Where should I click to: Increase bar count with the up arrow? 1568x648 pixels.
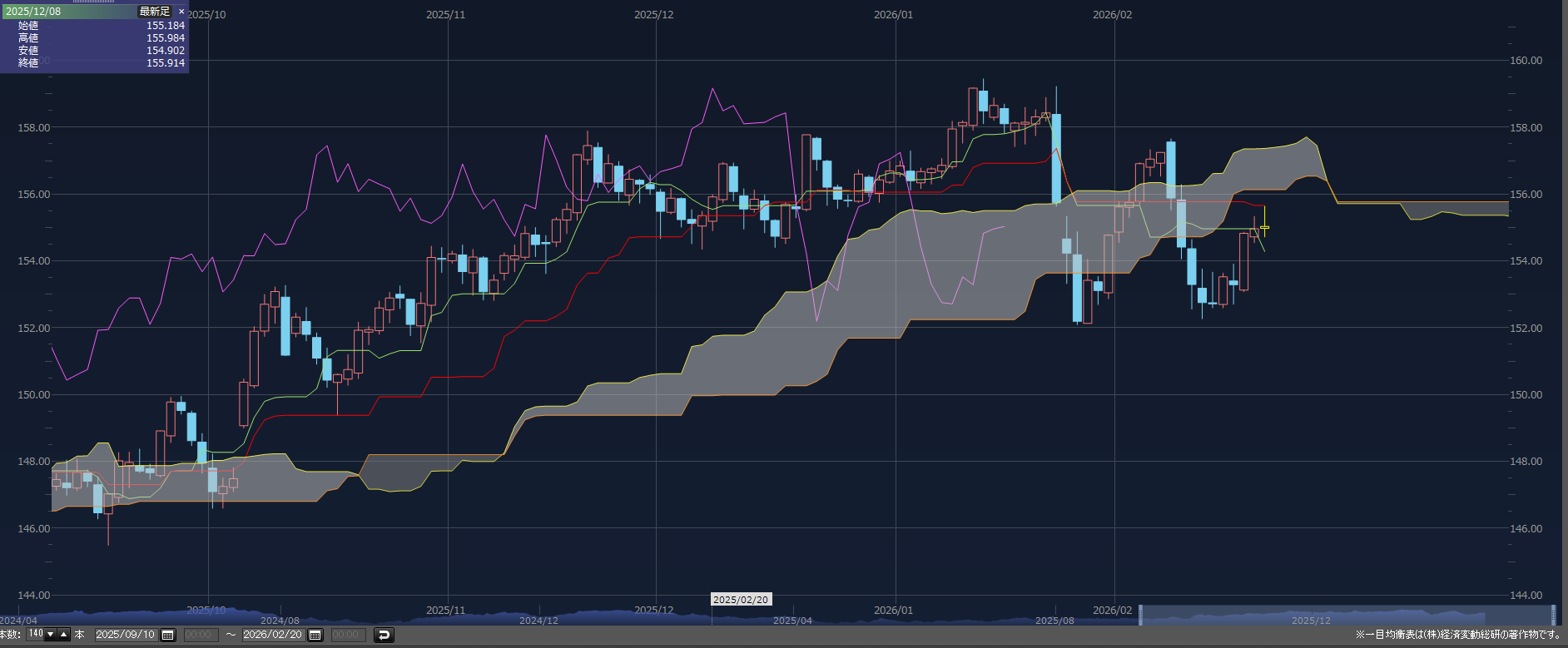pos(64,635)
